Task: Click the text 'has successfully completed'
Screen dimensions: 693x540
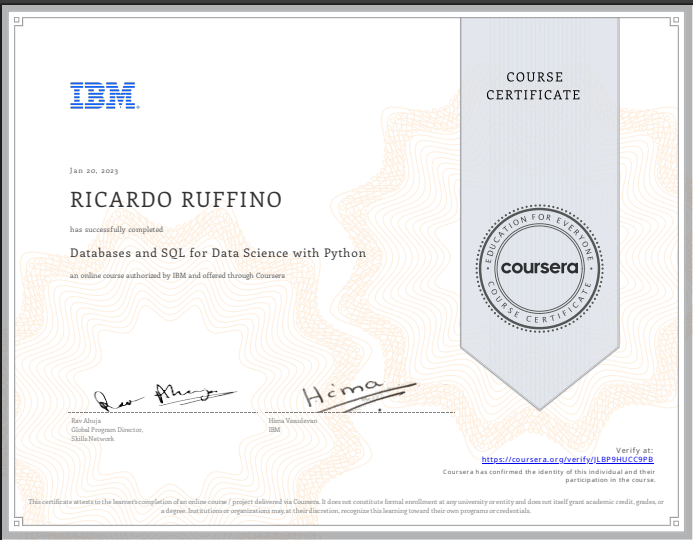Action: [x=116, y=229]
